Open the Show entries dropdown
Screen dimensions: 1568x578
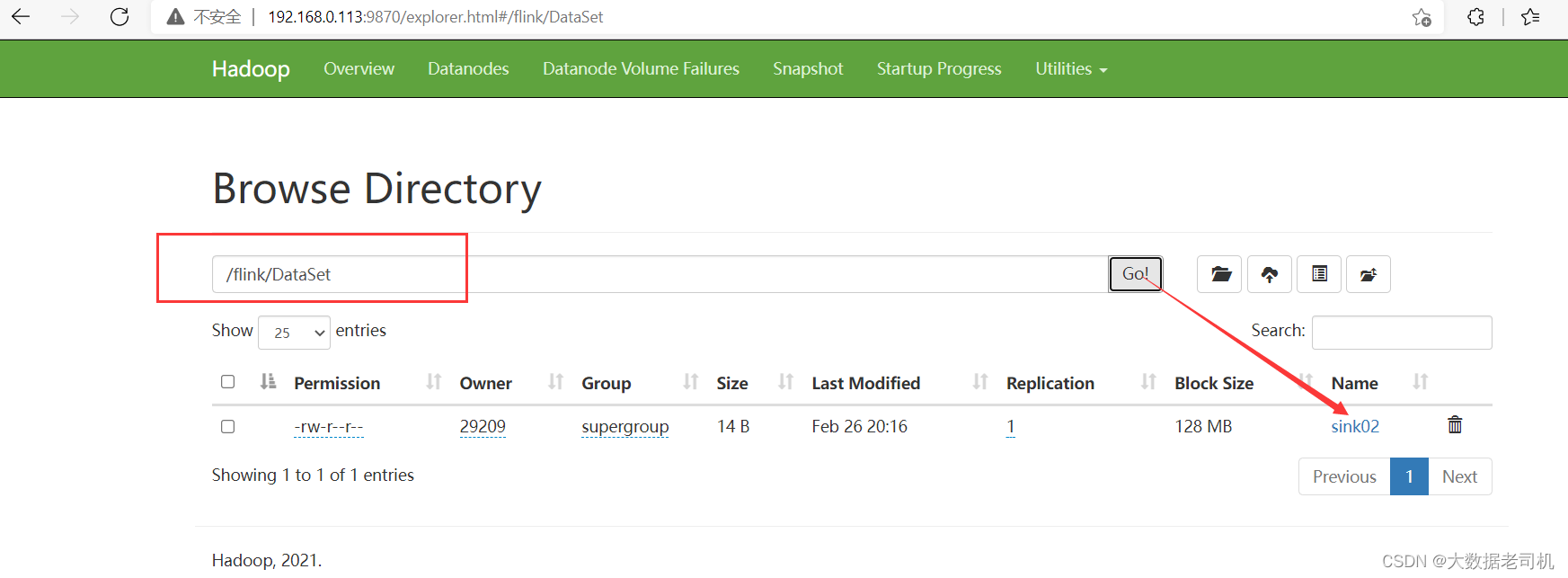click(x=295, y=332)
